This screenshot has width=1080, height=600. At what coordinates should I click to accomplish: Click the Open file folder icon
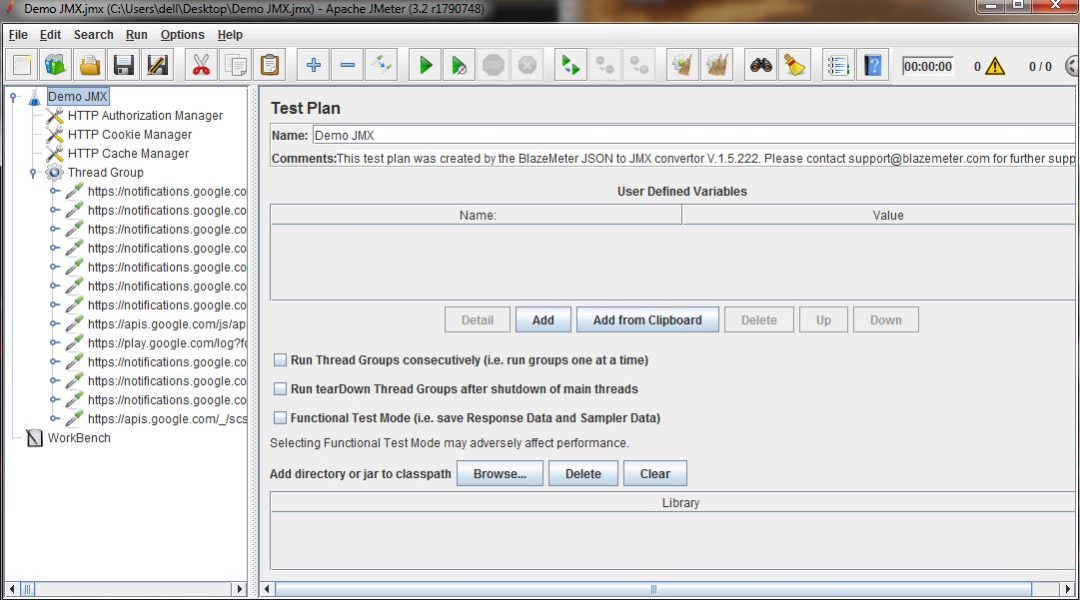[90, 65]
